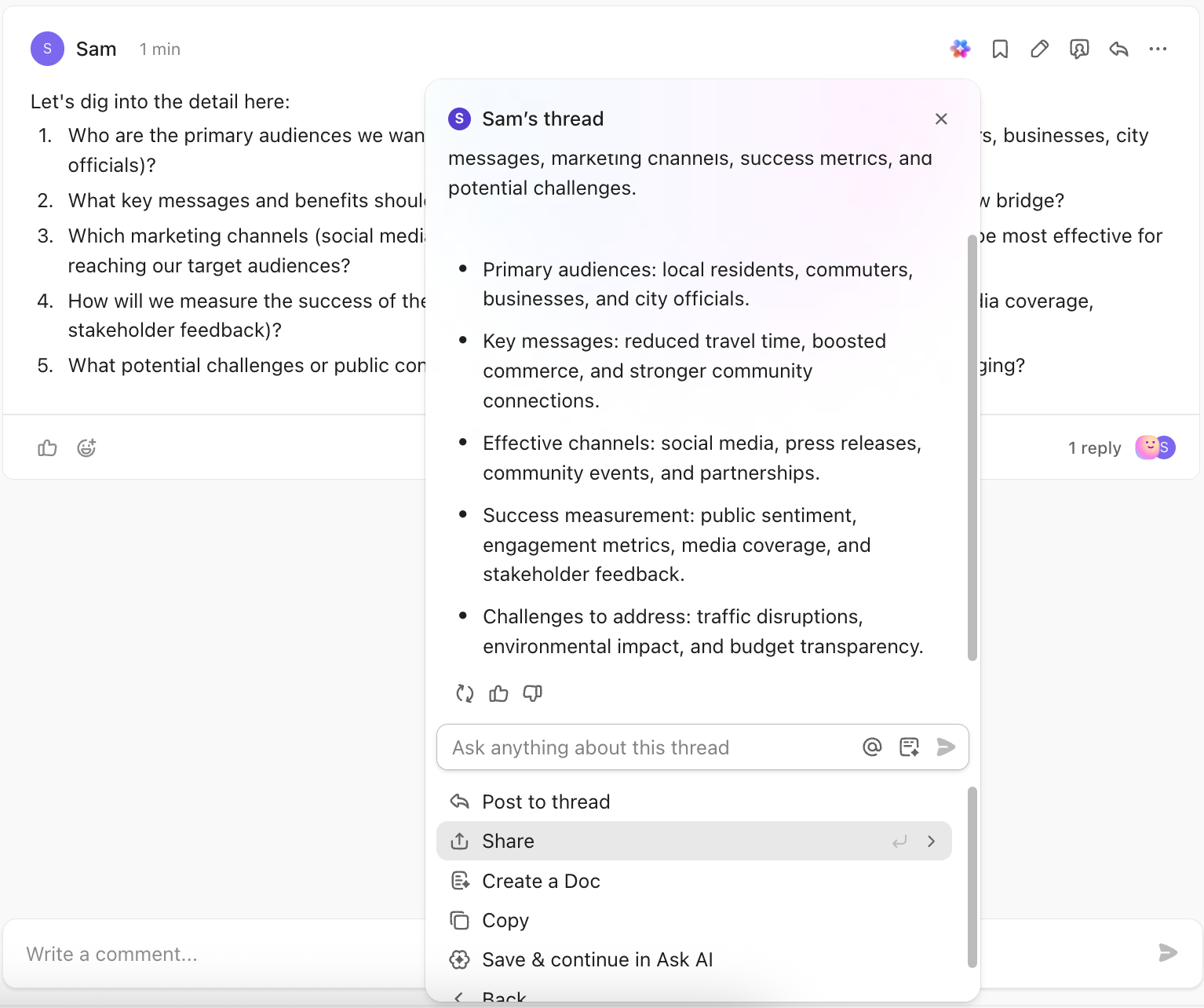
Task: Open the "1 reply" thread link
Action: [1094, 447]
